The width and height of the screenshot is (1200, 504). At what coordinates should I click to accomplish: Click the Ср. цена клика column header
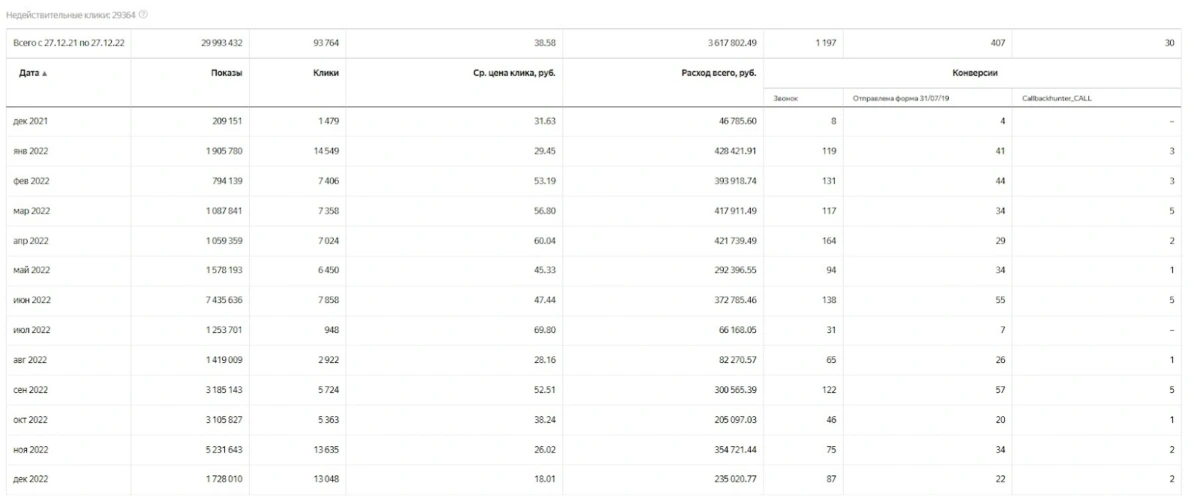(507, 73)
